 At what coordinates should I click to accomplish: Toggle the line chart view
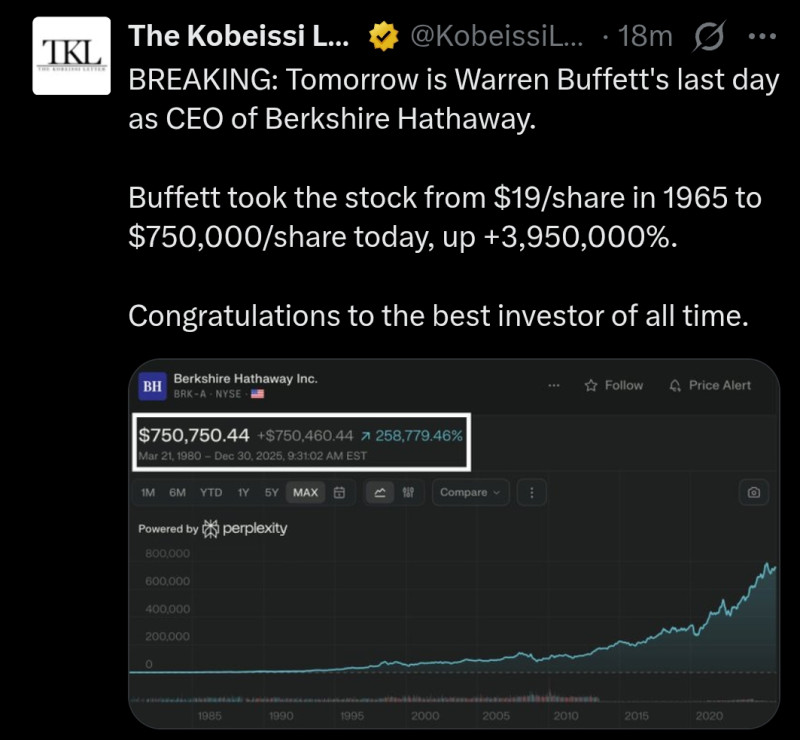pyautogui.click(x=380, y=492)
